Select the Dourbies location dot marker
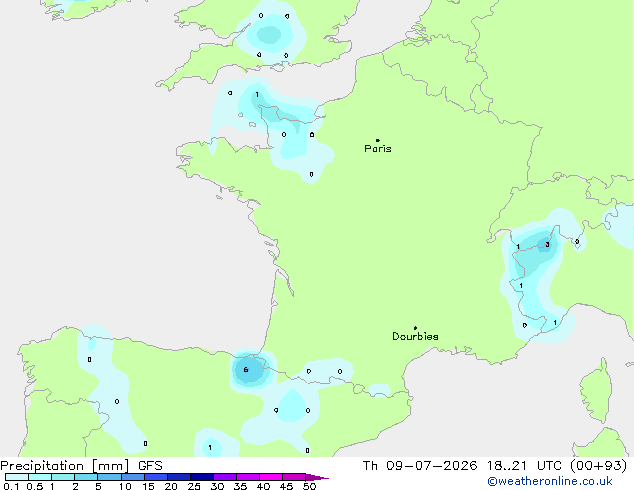Image resolution: width=634 pixels, height=490 pixels. (x=415, y=328)
